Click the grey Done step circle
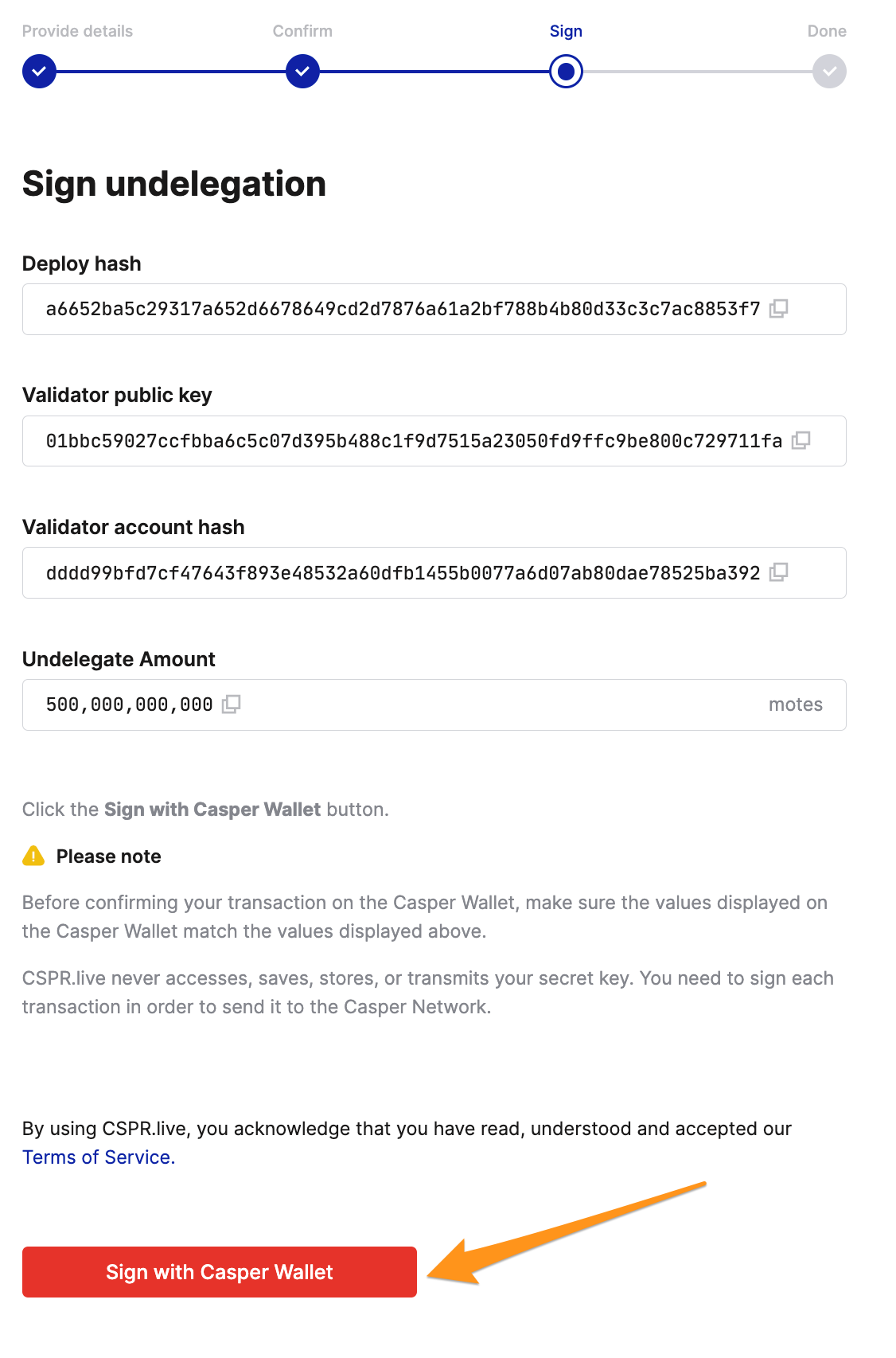This screenshot has width=896, height=1358. (829, 72)
